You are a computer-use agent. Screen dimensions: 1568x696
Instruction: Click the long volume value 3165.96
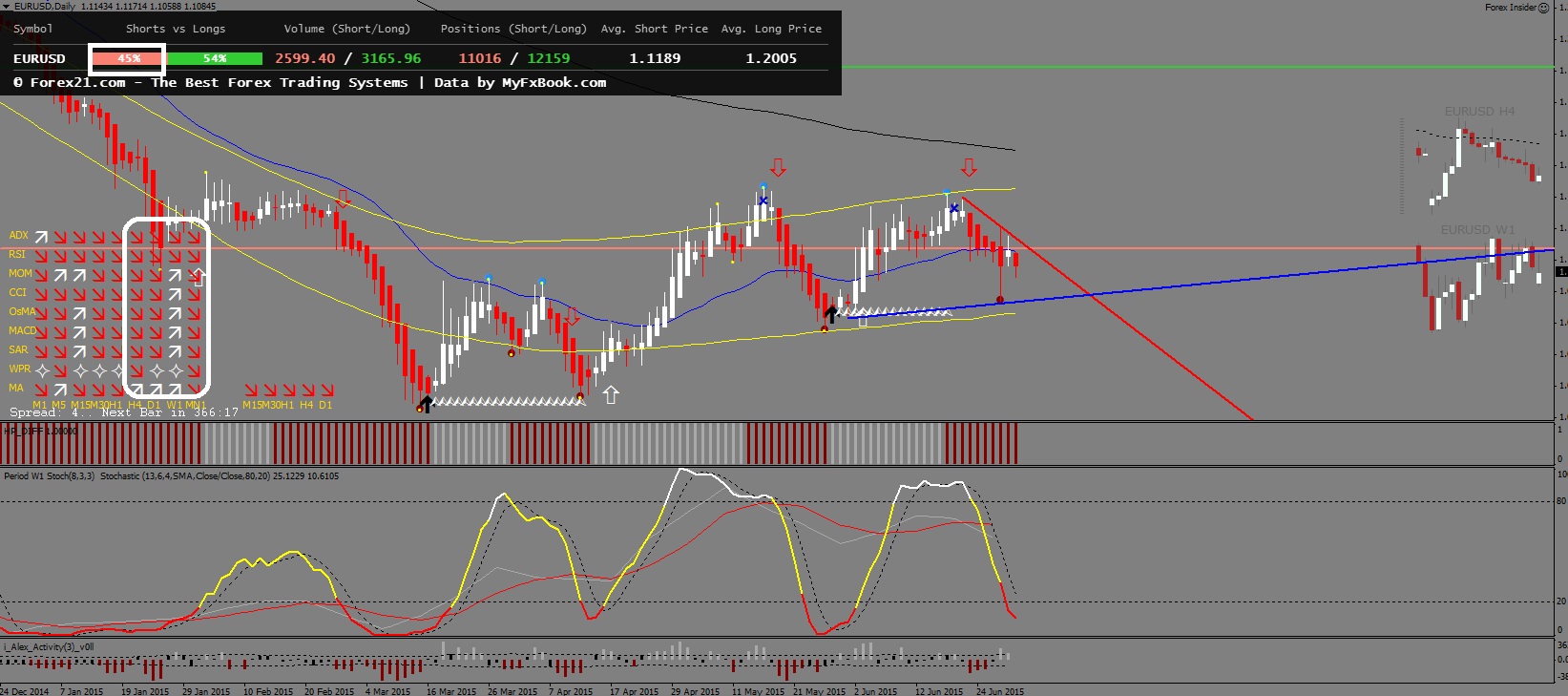click(391, 58)
